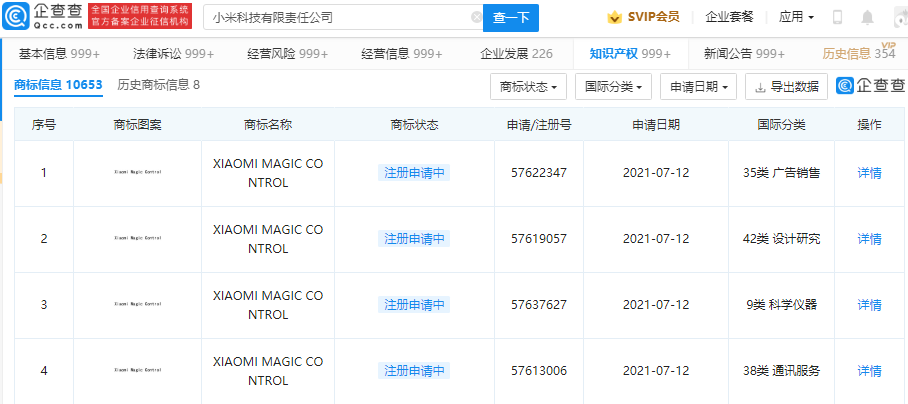Expand the 国际分类 filter dropdown
Viewport: 908px width, 404px height.
pyautogui.click(x=613, y=87)
